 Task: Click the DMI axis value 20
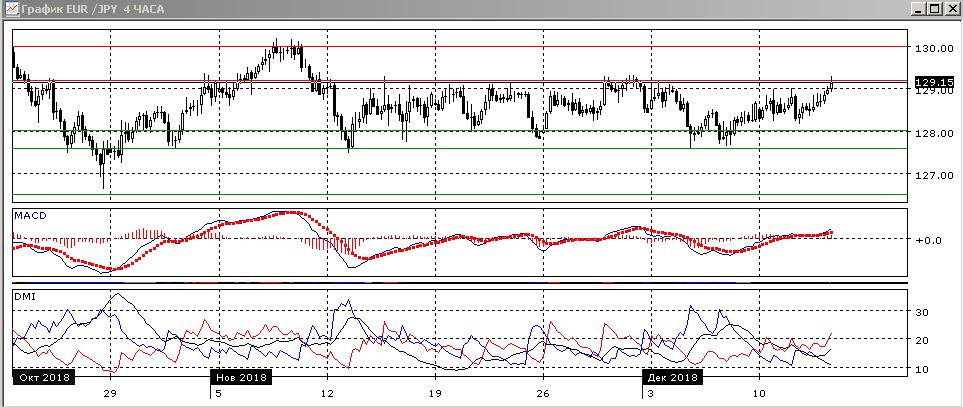pyautogui.click(x=922, y=341)
